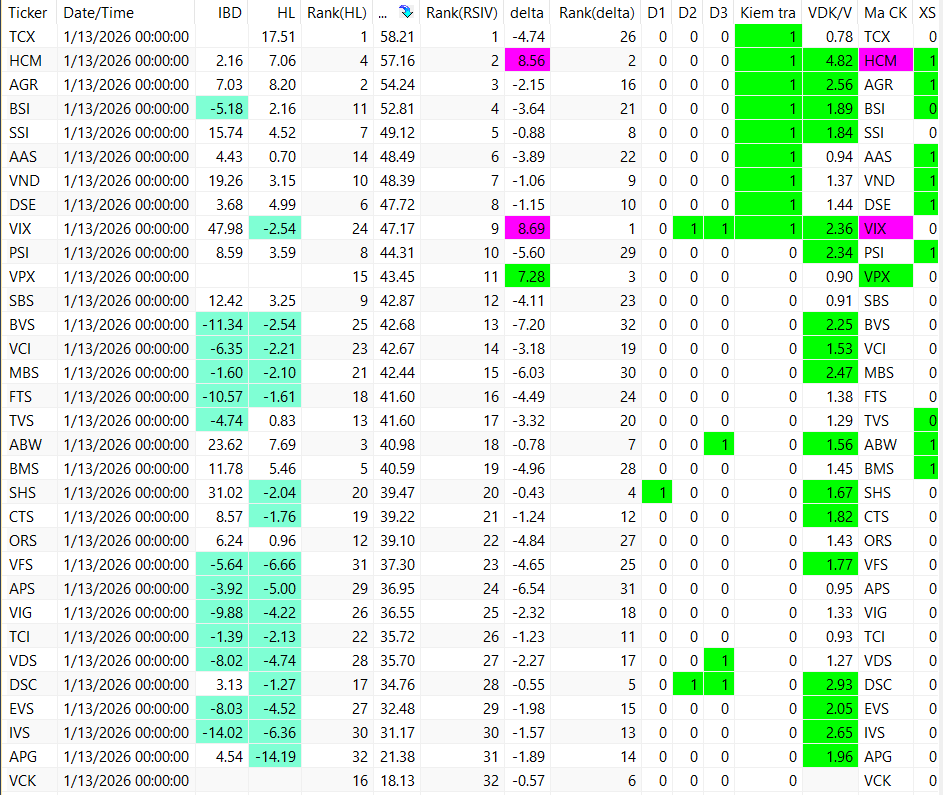
Task: Click delta value -0.43 in SHS row
Action: coord(527,493)
